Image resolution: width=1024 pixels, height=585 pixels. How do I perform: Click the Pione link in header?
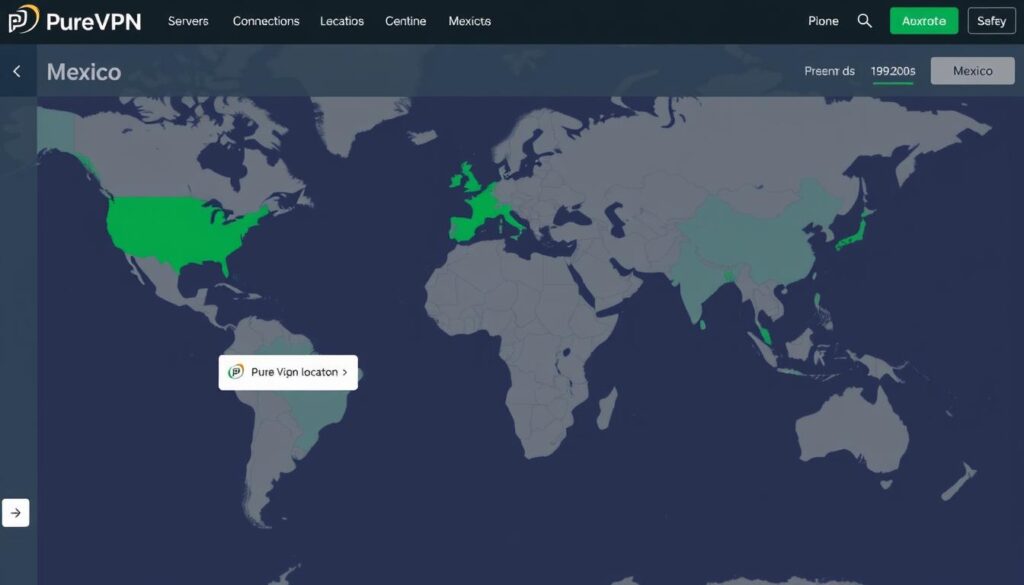click(823, 21)
